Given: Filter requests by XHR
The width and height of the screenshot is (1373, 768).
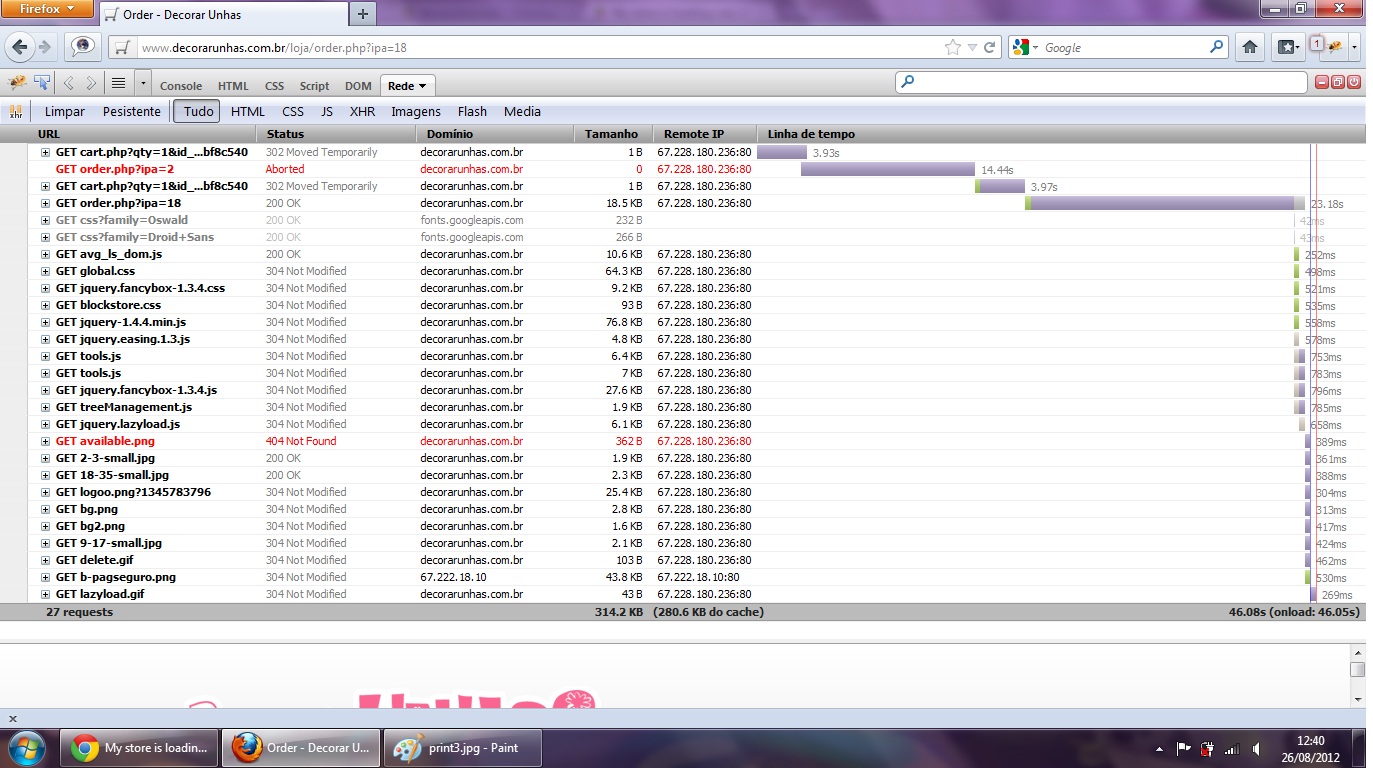Looking at the screenshot, I should [x=363, y=112].
